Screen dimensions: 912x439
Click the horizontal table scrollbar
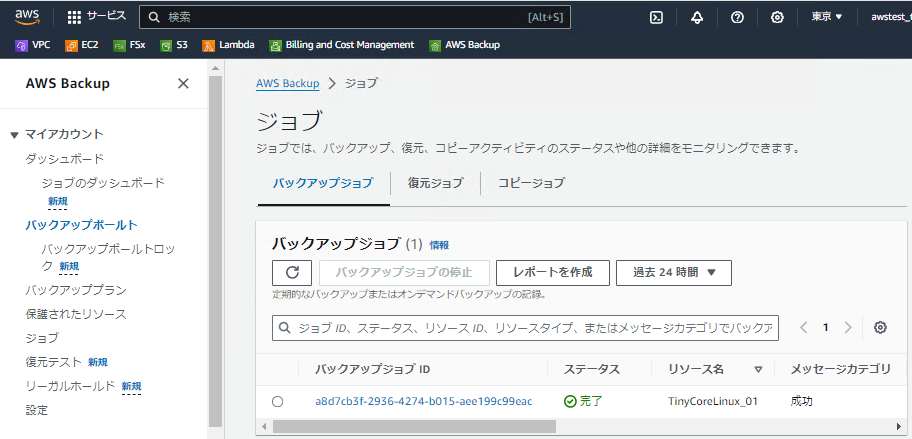click(414, 426)
